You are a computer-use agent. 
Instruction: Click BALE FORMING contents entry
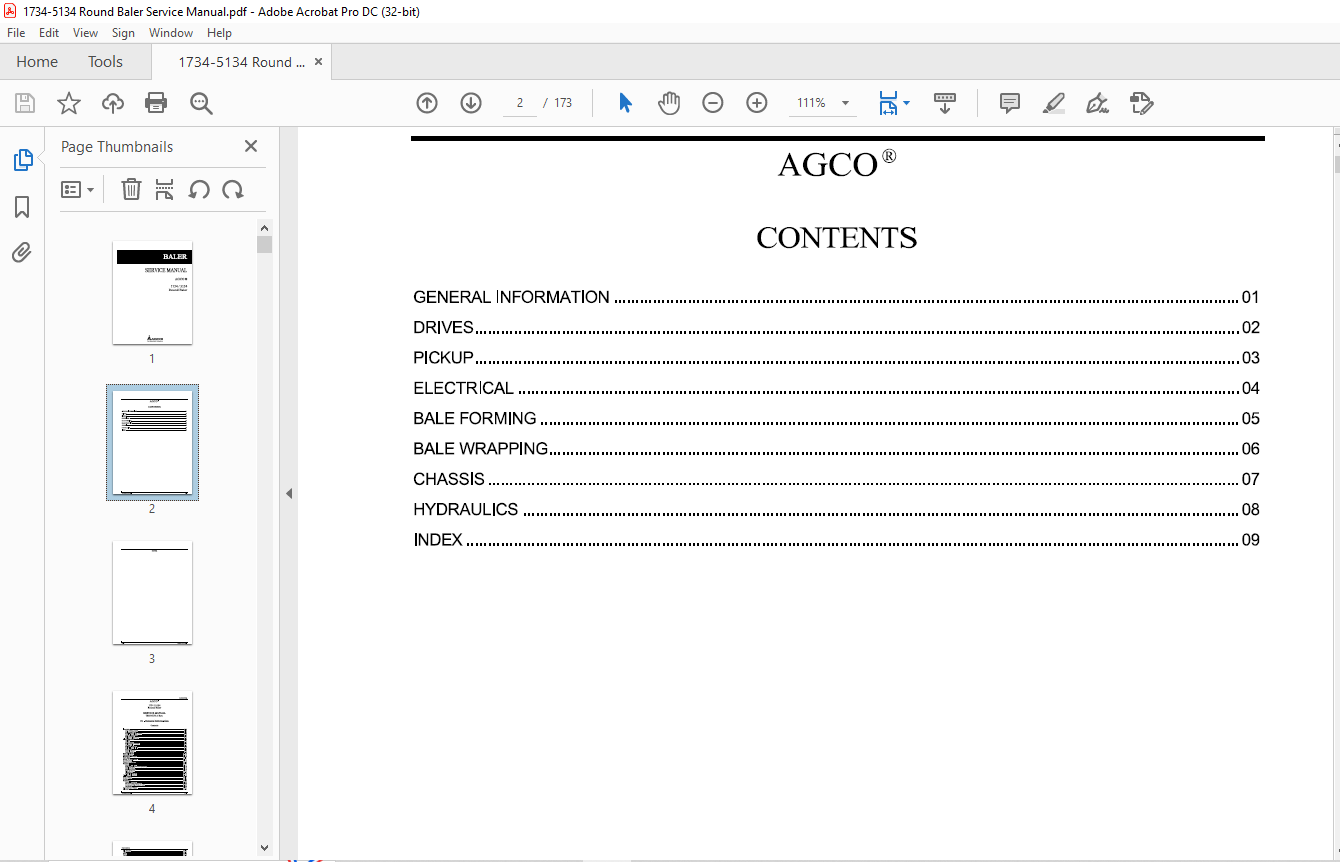click(x=836, y=418)
